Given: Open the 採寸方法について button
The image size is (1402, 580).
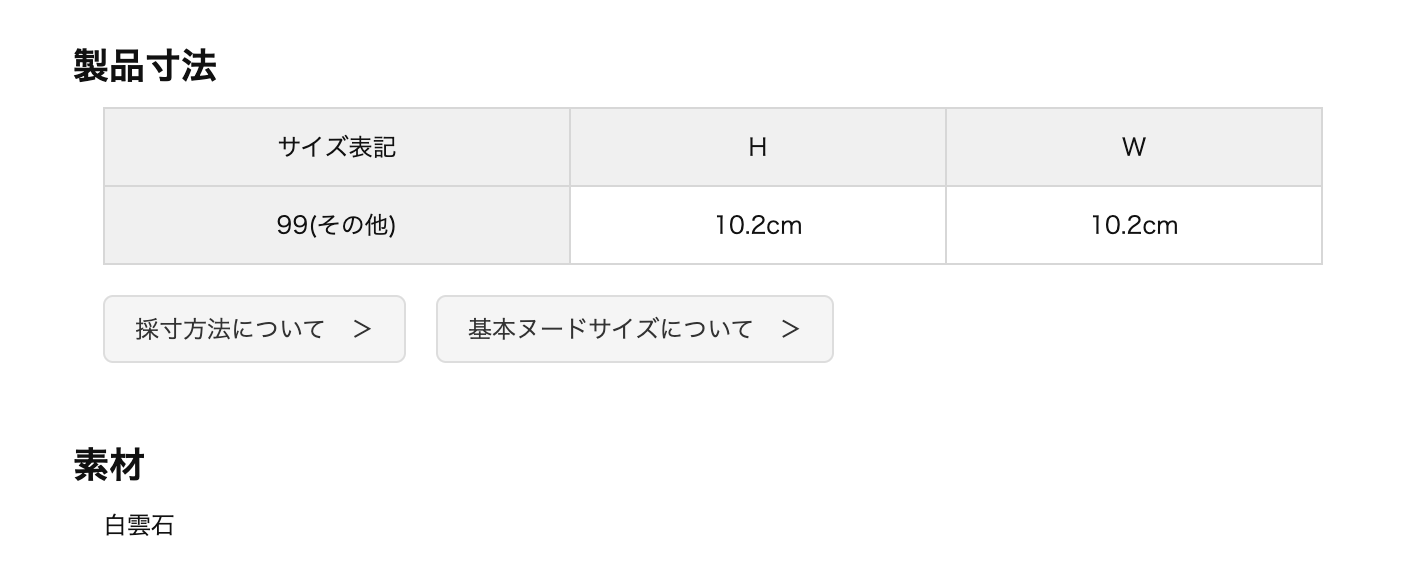Looking at the screenshot, I should pos(254,329).
